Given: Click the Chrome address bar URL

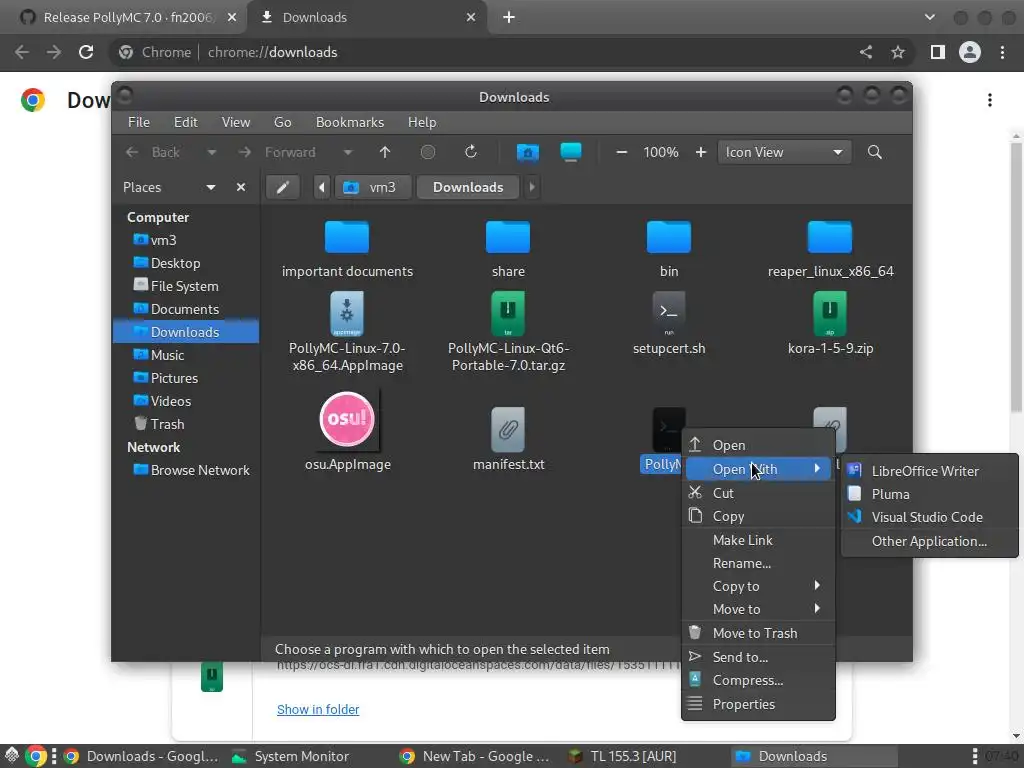Looking at the screenshot, I should [272, 52].
